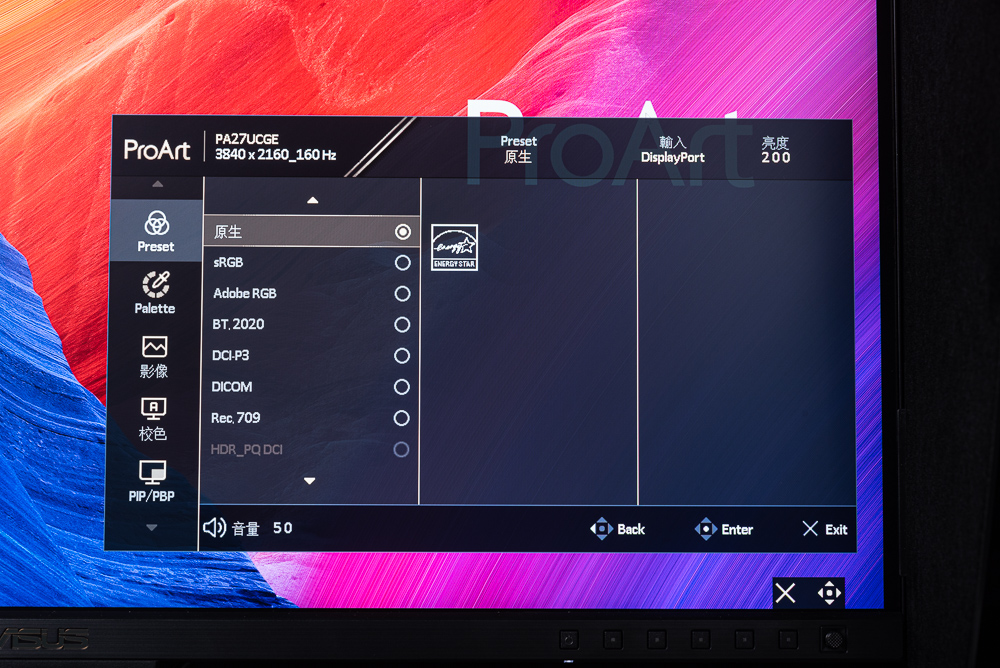Click the joystick shortcut icon above bezel
The height and width of the screenshot is (668, 1000).
(x=829, y=593)
